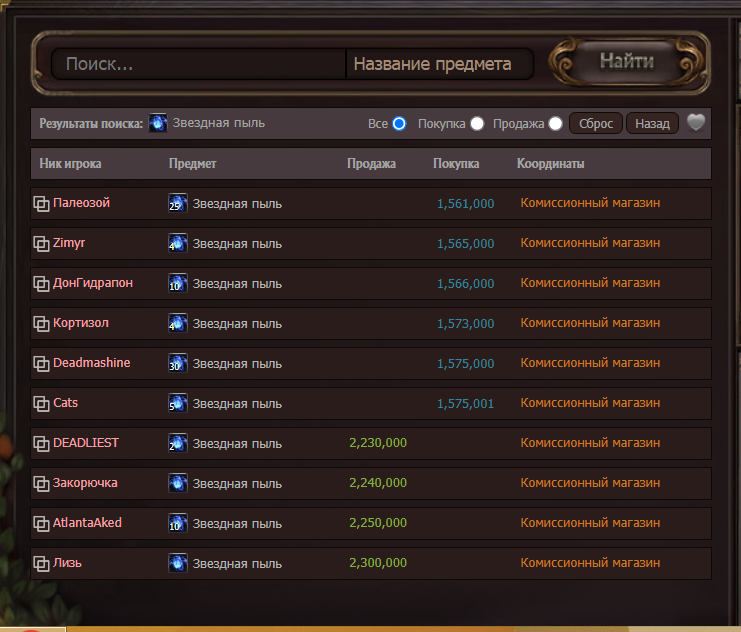Image resolution: width=741 pixels, height=632 pixels.
Task: Select the Продажа radio filter
Action: point(555,124)
